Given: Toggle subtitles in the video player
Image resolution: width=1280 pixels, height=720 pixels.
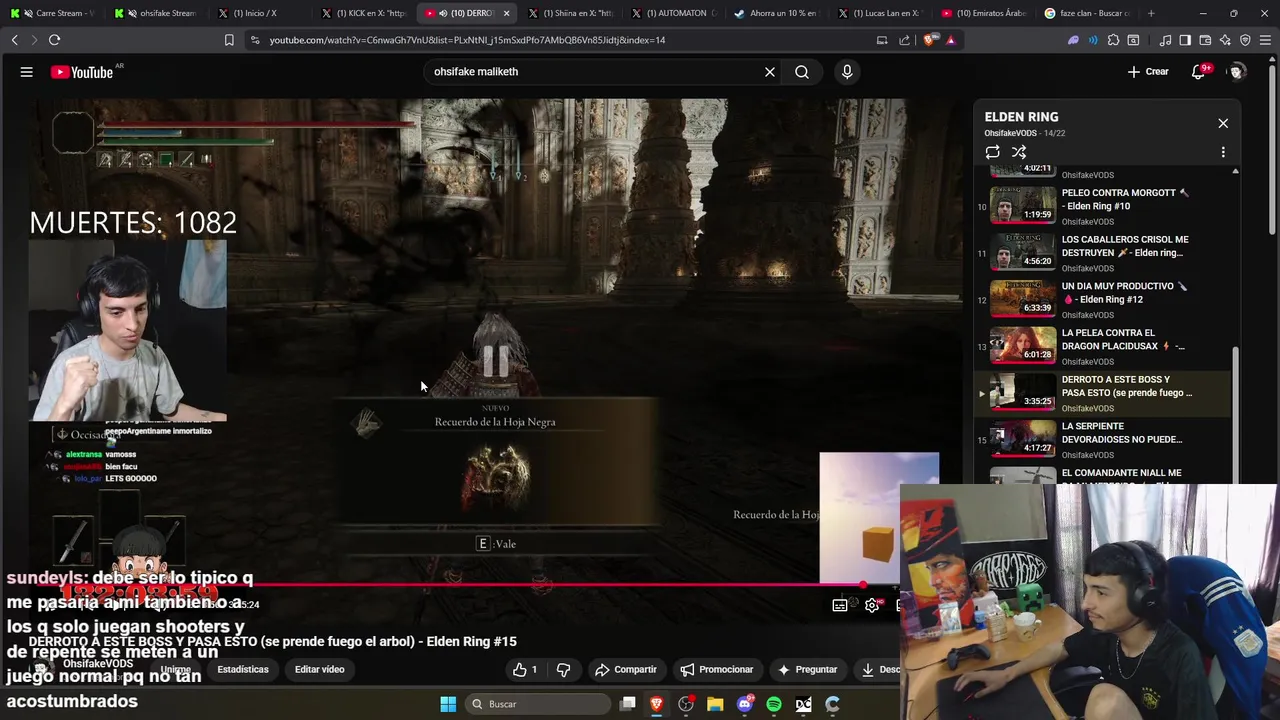Looking at the screenshot, I should click(840, 605).
